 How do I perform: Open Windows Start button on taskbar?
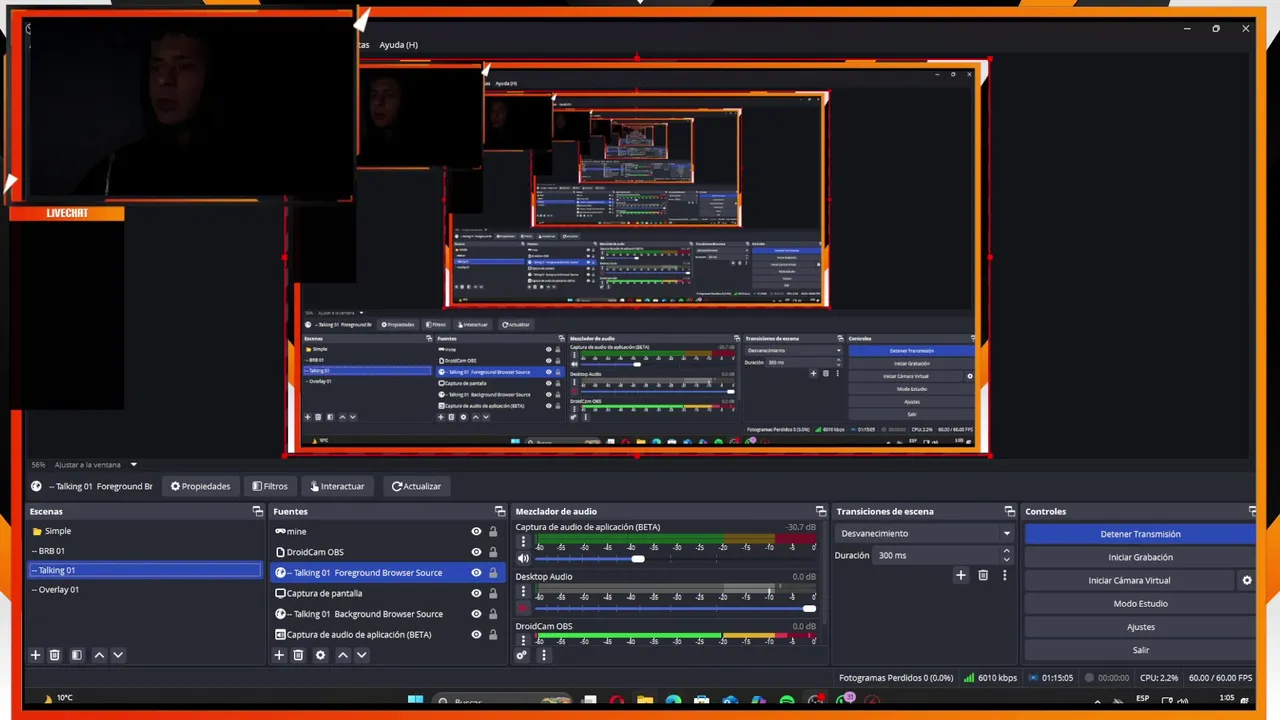point(415,700)
